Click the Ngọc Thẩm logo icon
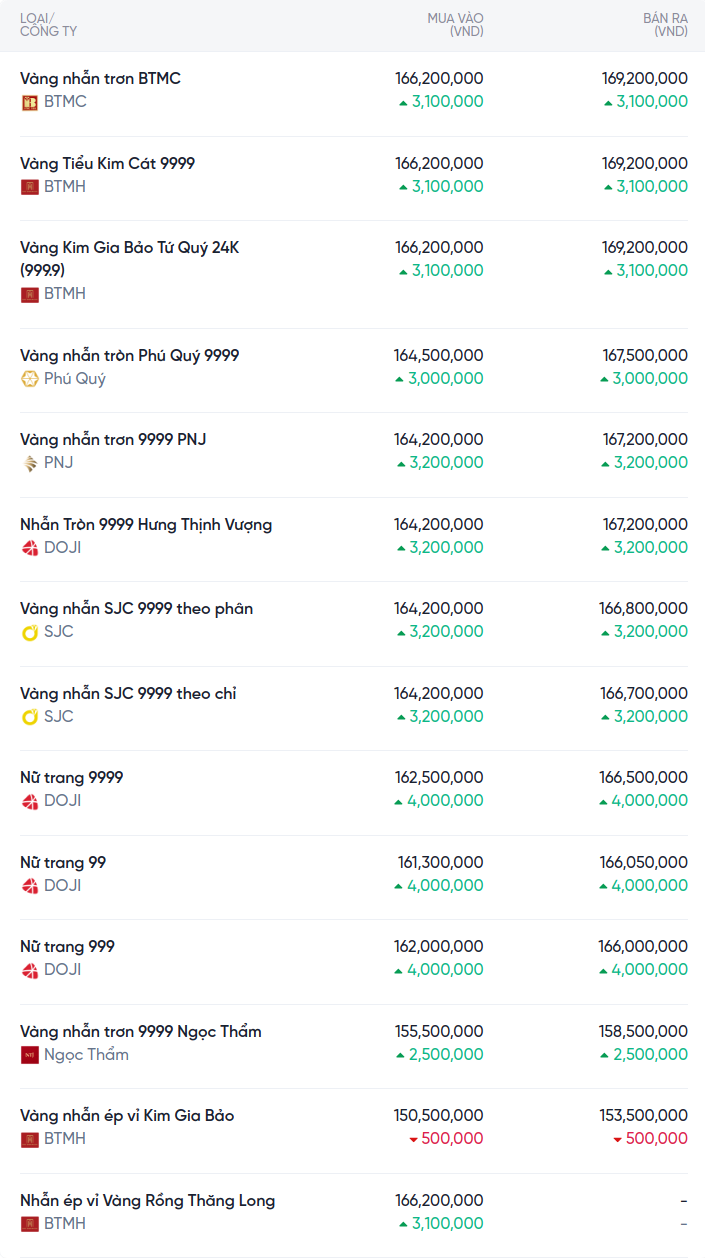 pyautogui.click(x=30, y=1055)
